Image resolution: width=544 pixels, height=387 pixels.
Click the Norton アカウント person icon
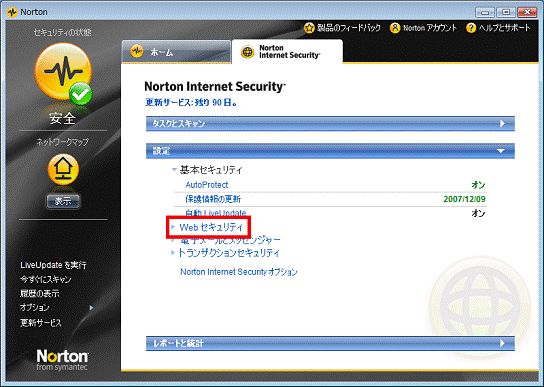pyautogui.click(x=395, y=28)
